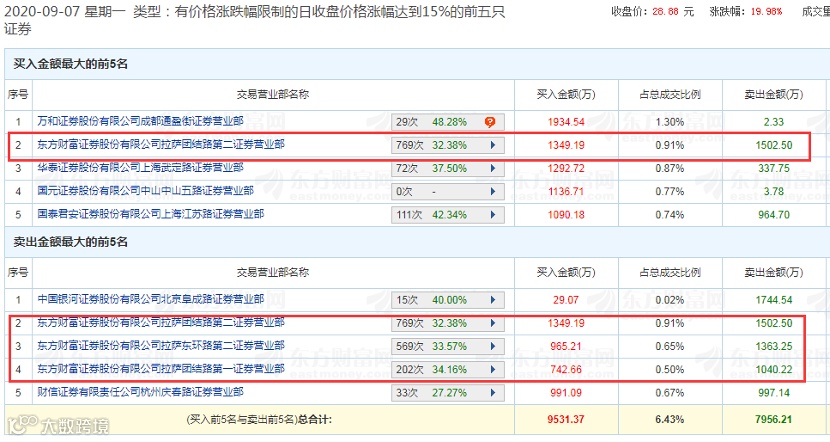Viewport: 830px width, 442px height.
Task: Click the 29次 48.28% stats box
Action: pyautogui.click(x=448, y=122)
